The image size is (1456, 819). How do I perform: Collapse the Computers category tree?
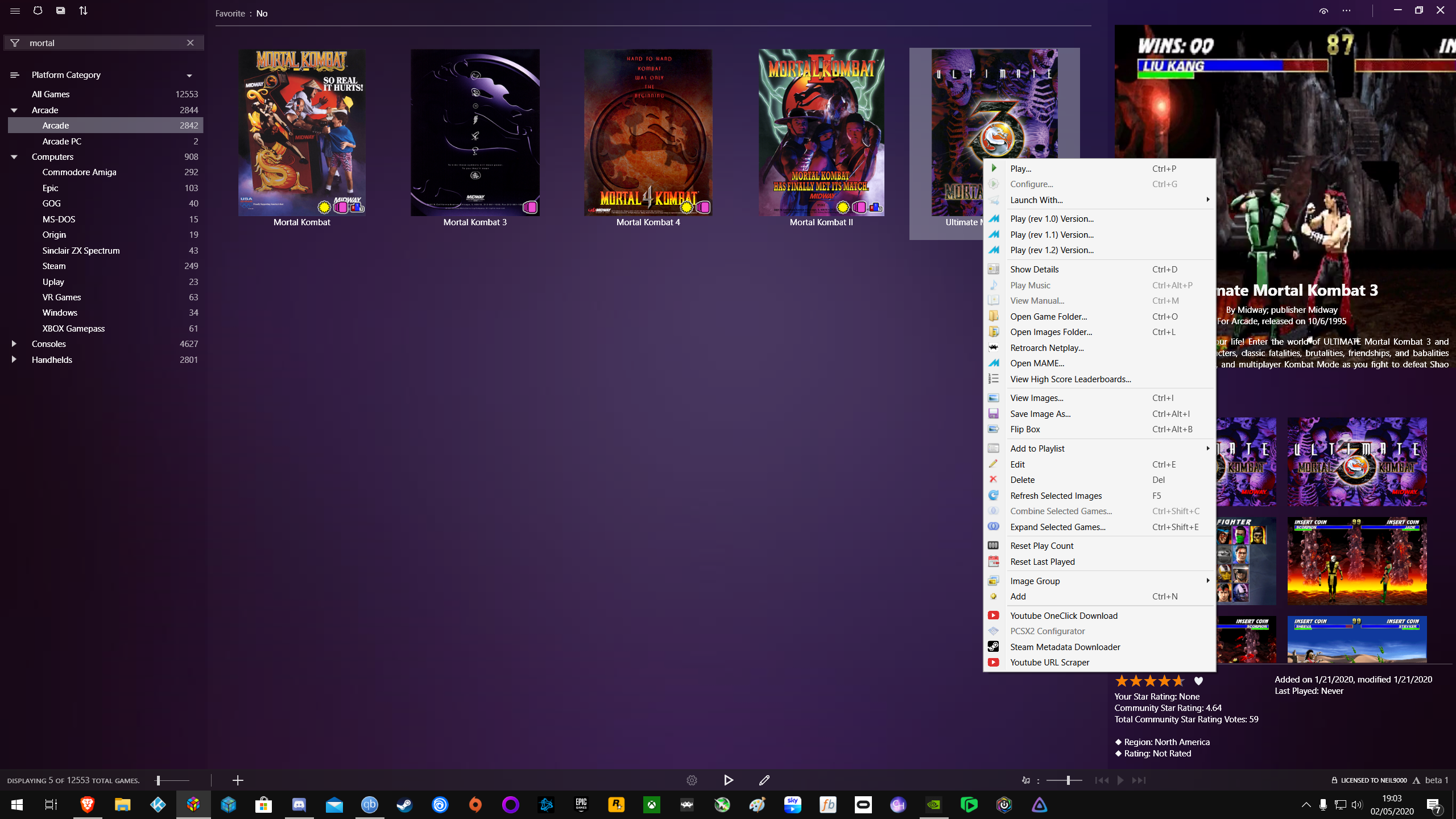tap(14, 157)
